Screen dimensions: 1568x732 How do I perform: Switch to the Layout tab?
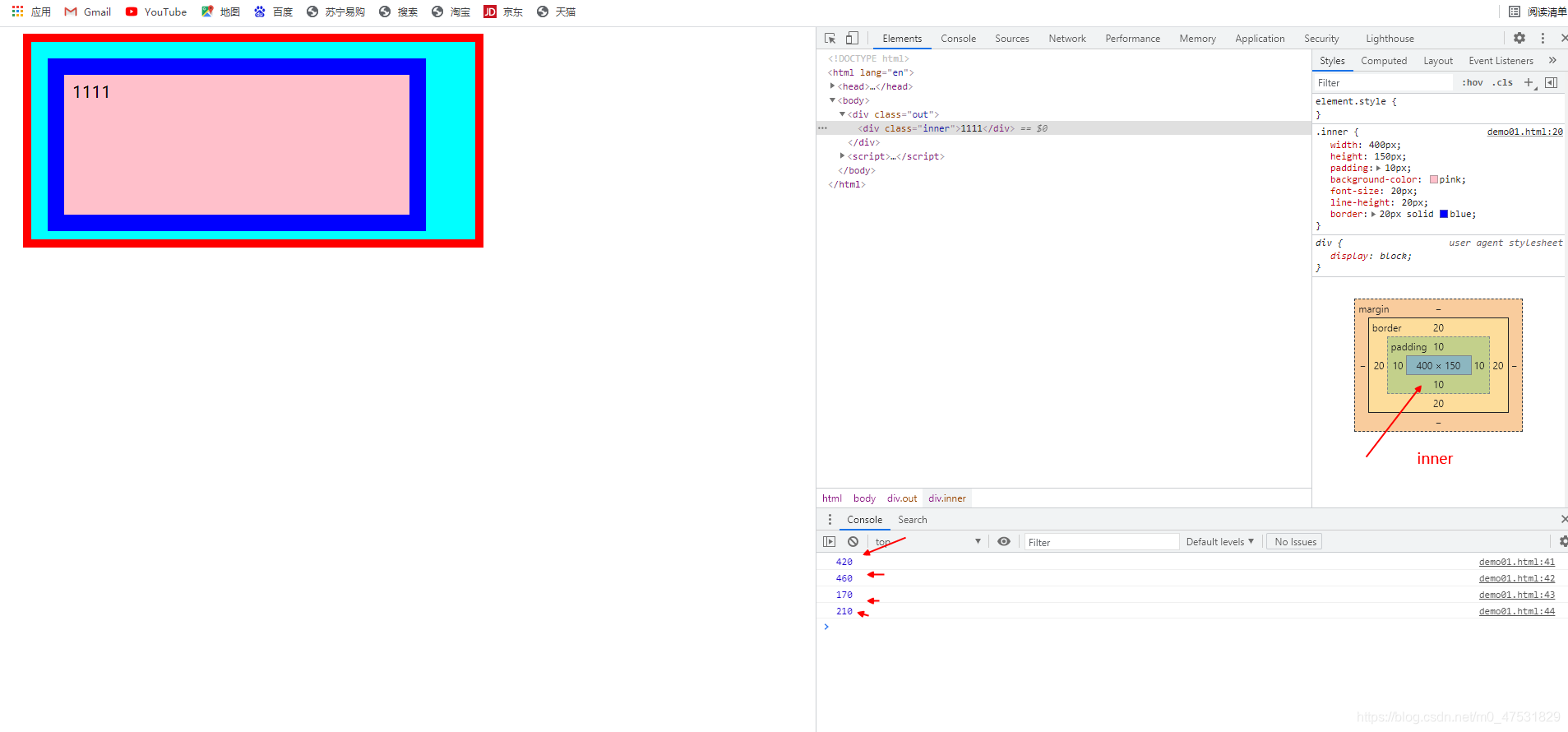point(1437,61)
